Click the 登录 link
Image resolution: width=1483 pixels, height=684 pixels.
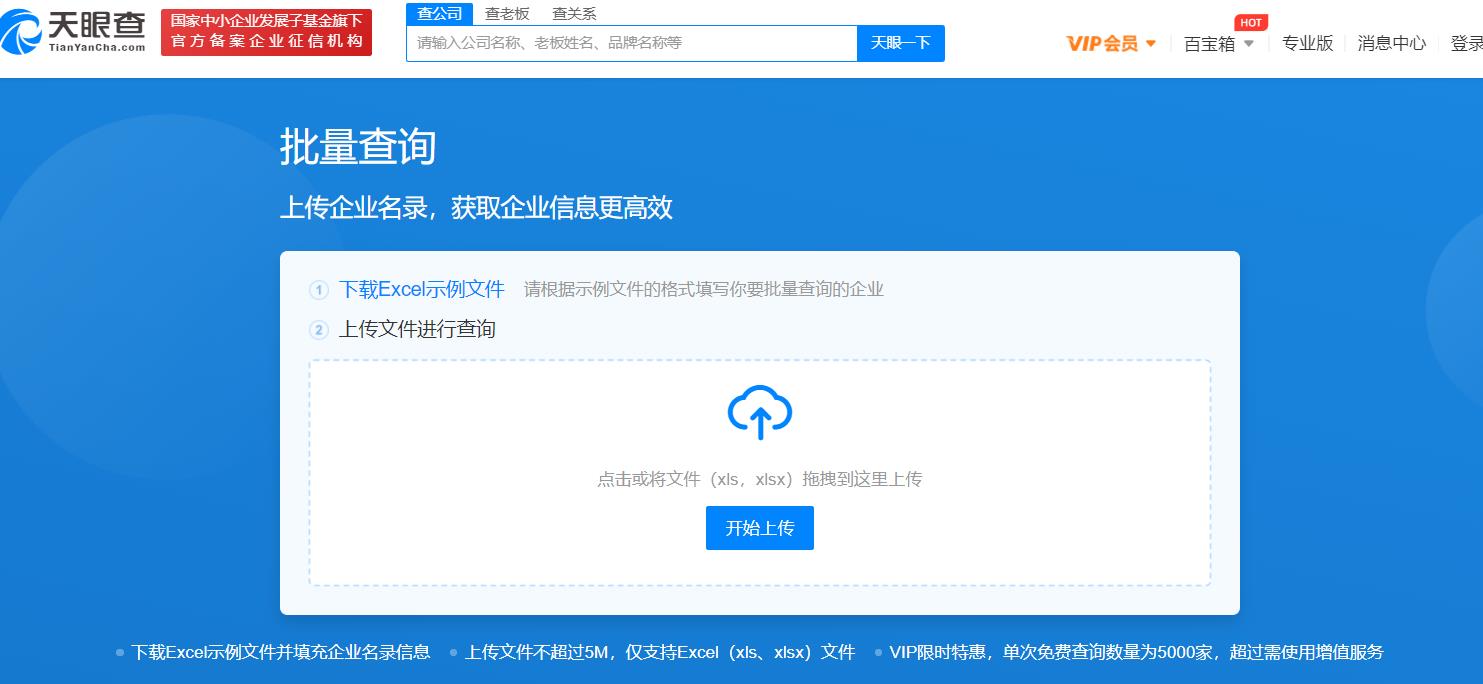(x=1467, y=43)
